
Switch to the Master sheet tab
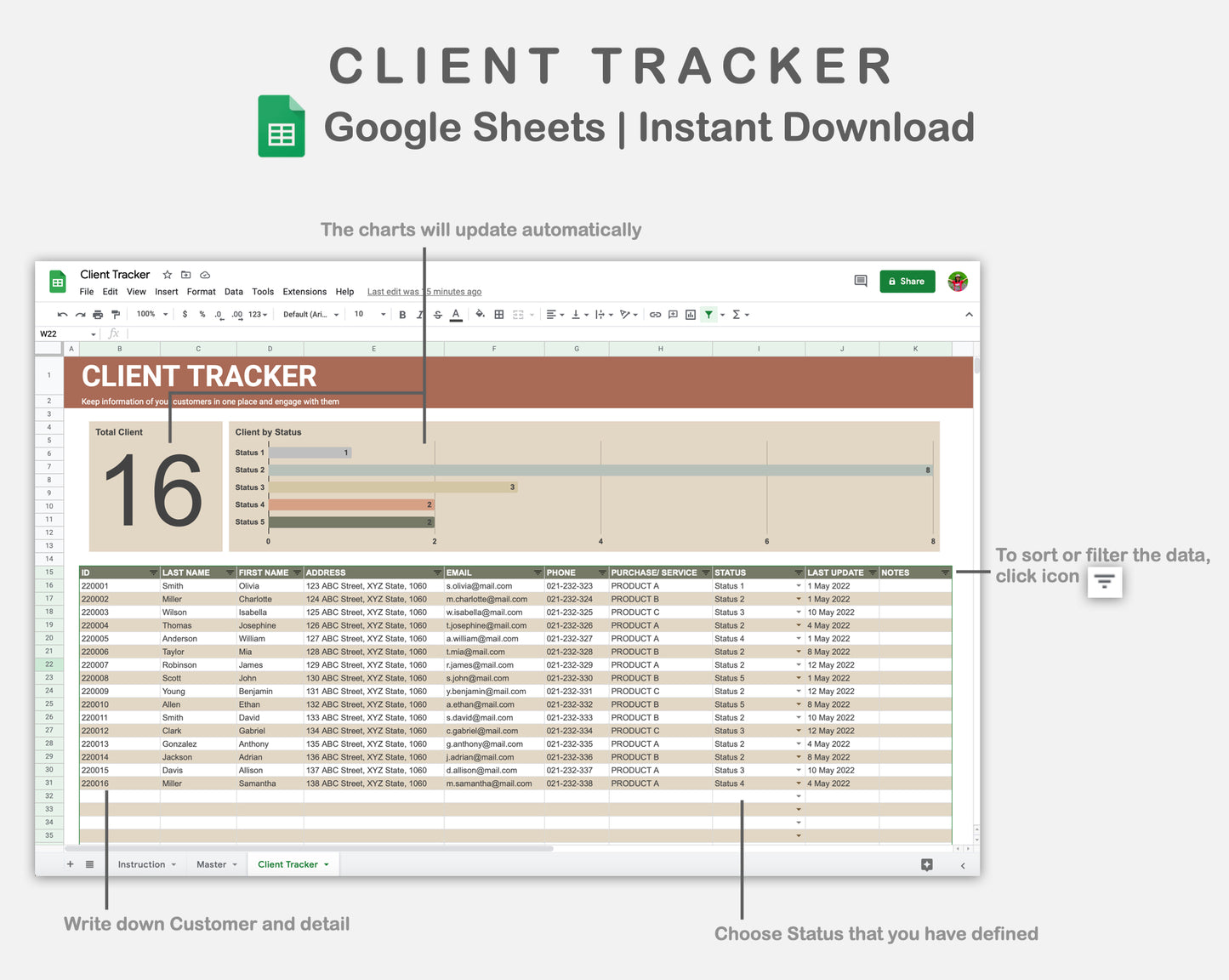pyautogui.click(x=211, y=864)
